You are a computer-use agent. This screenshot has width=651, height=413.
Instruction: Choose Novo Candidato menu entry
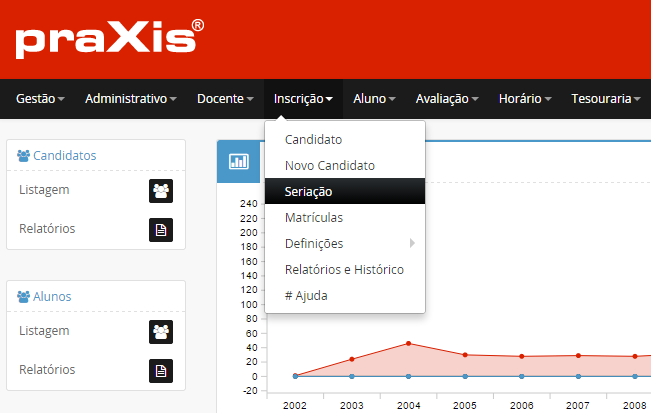329,165
